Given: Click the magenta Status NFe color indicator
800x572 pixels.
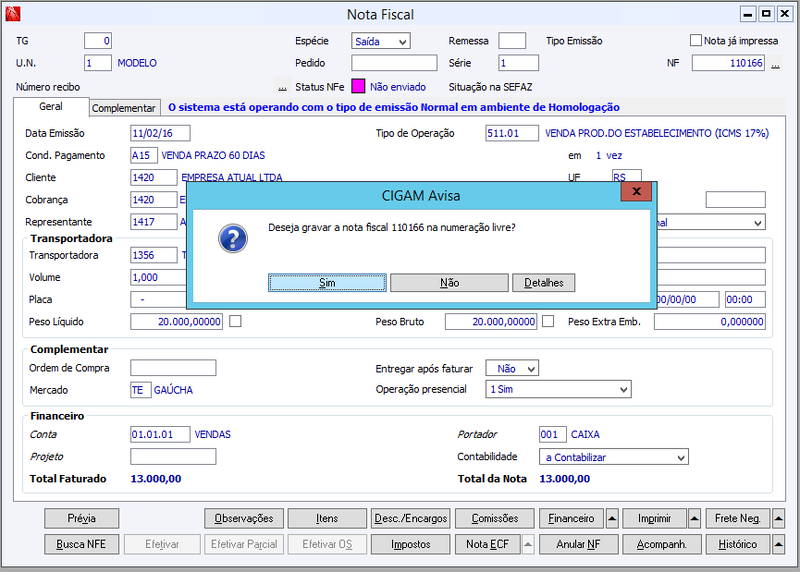Looking at the screenshot, I should (x=358, y=86).
